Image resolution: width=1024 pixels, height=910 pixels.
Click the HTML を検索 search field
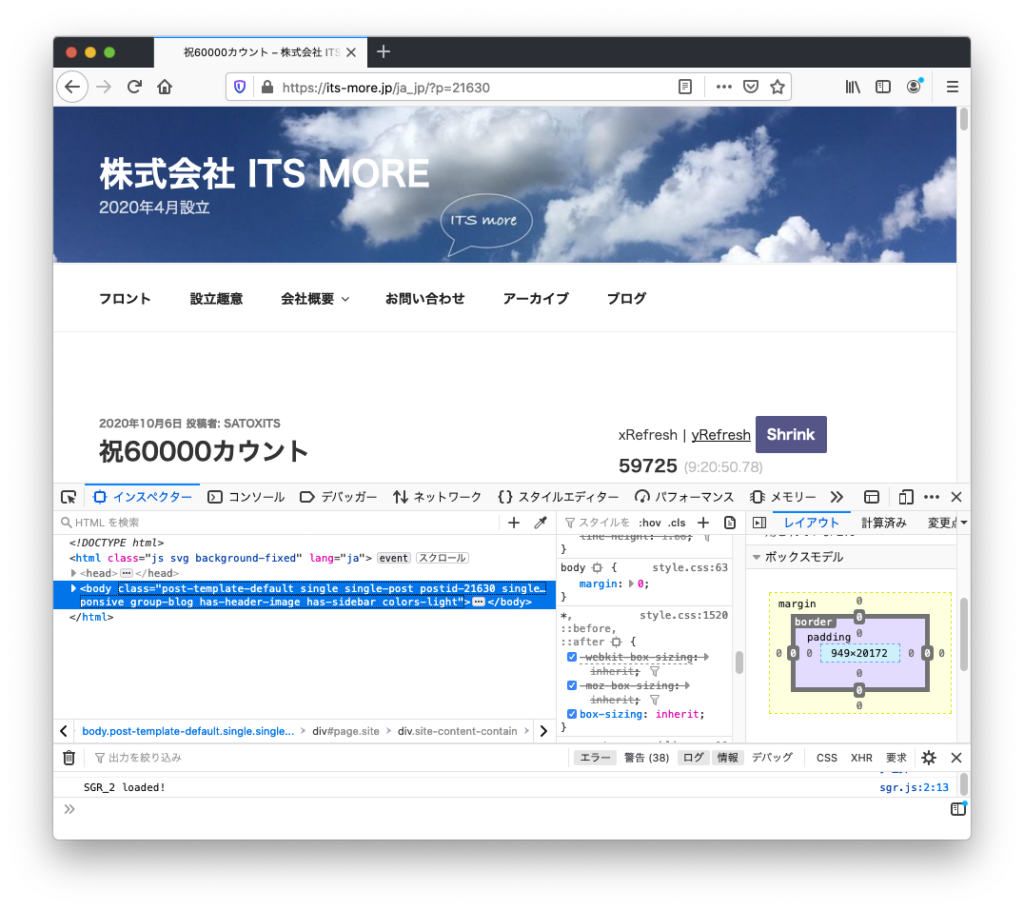point(280,523)
